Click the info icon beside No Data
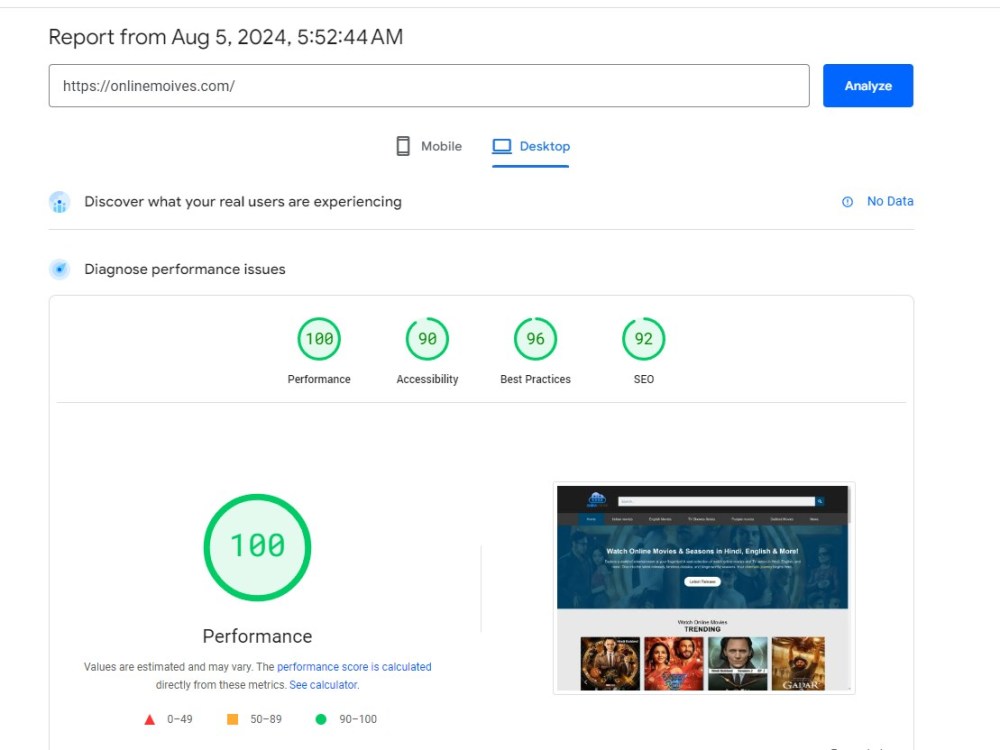Image resolution: width=1000 pixels, height=750 pixels. (848, 202)
